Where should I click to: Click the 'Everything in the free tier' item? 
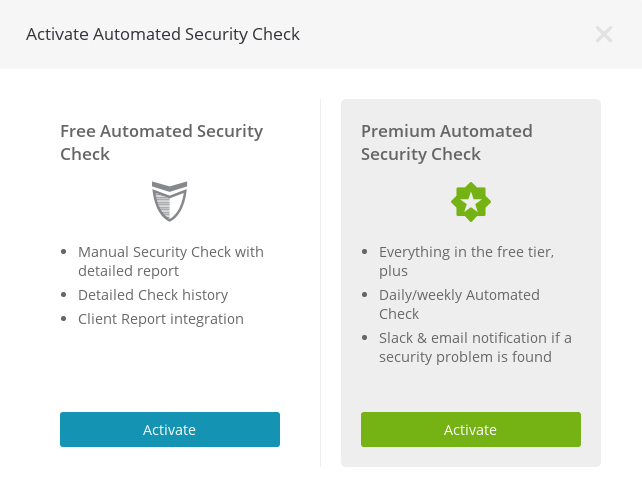466,261
